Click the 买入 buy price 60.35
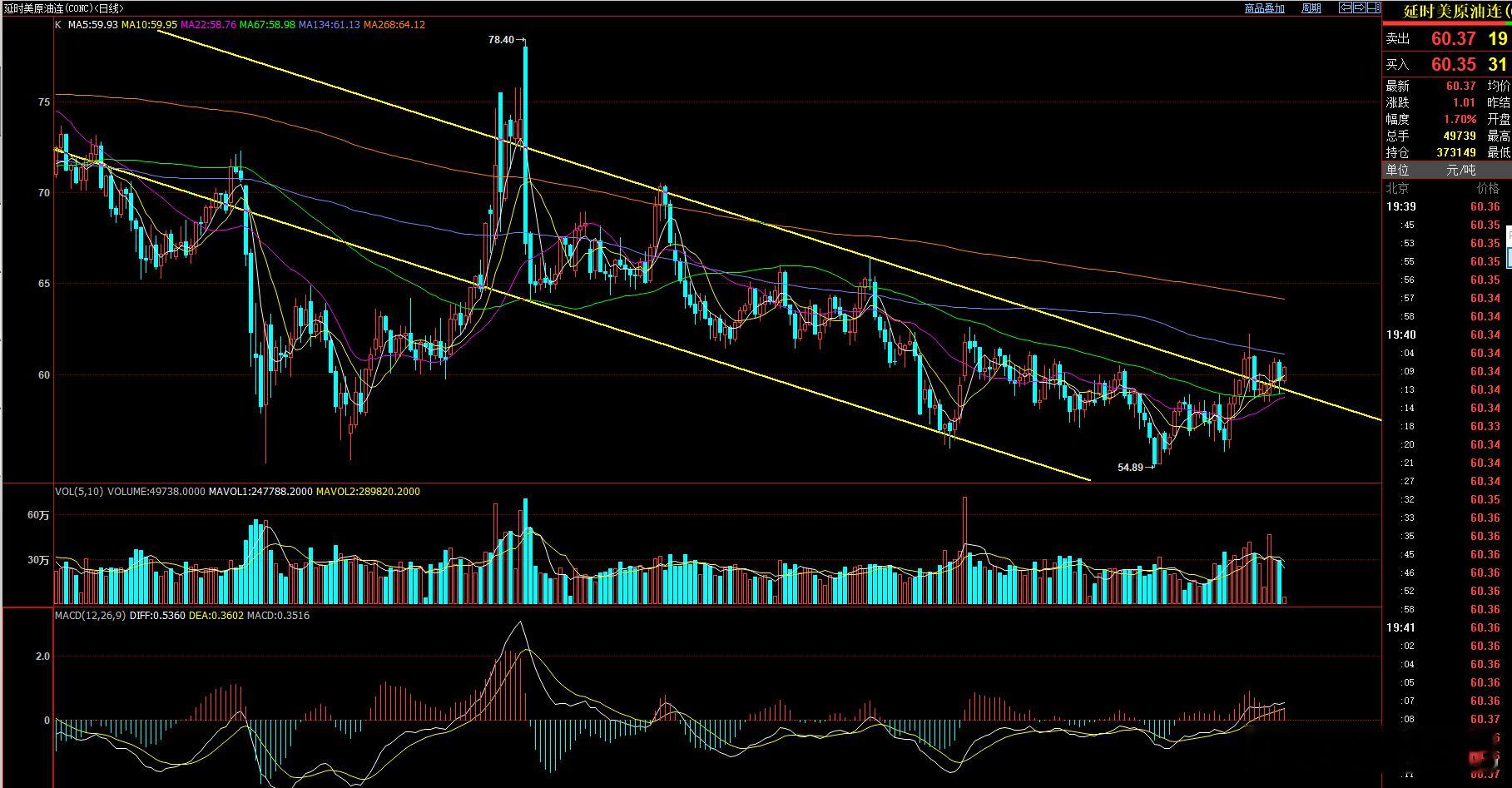Image resolution: width=1512 pixels, height=788 pixels. [1453, 64]
